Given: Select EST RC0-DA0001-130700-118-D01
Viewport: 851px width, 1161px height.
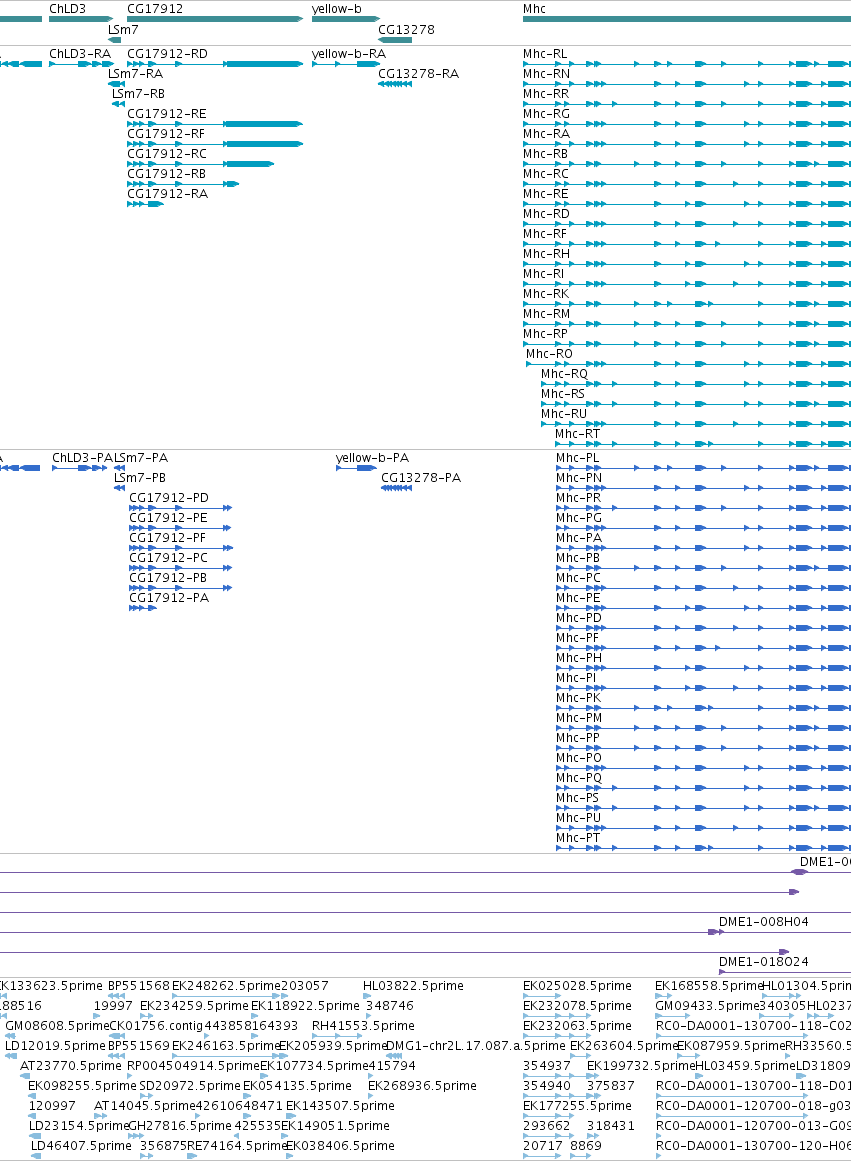Looking at the screenshot, I should pyautogui.click(x=753, y=1086).
